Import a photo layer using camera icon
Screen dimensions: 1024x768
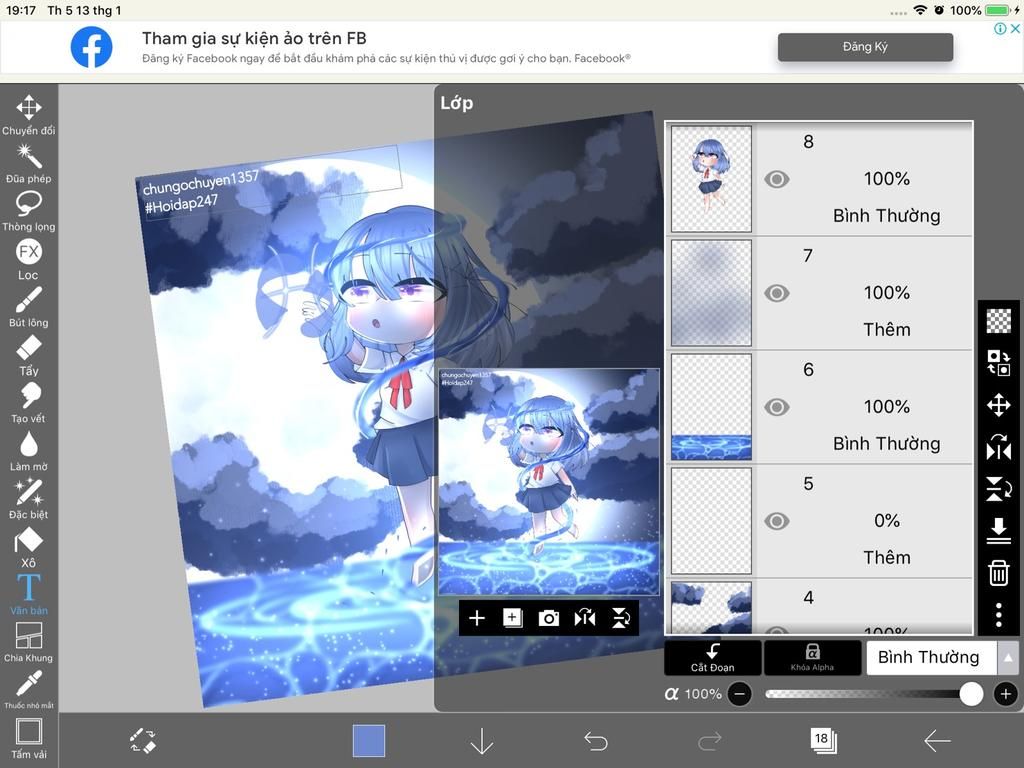tap(549, 618)
